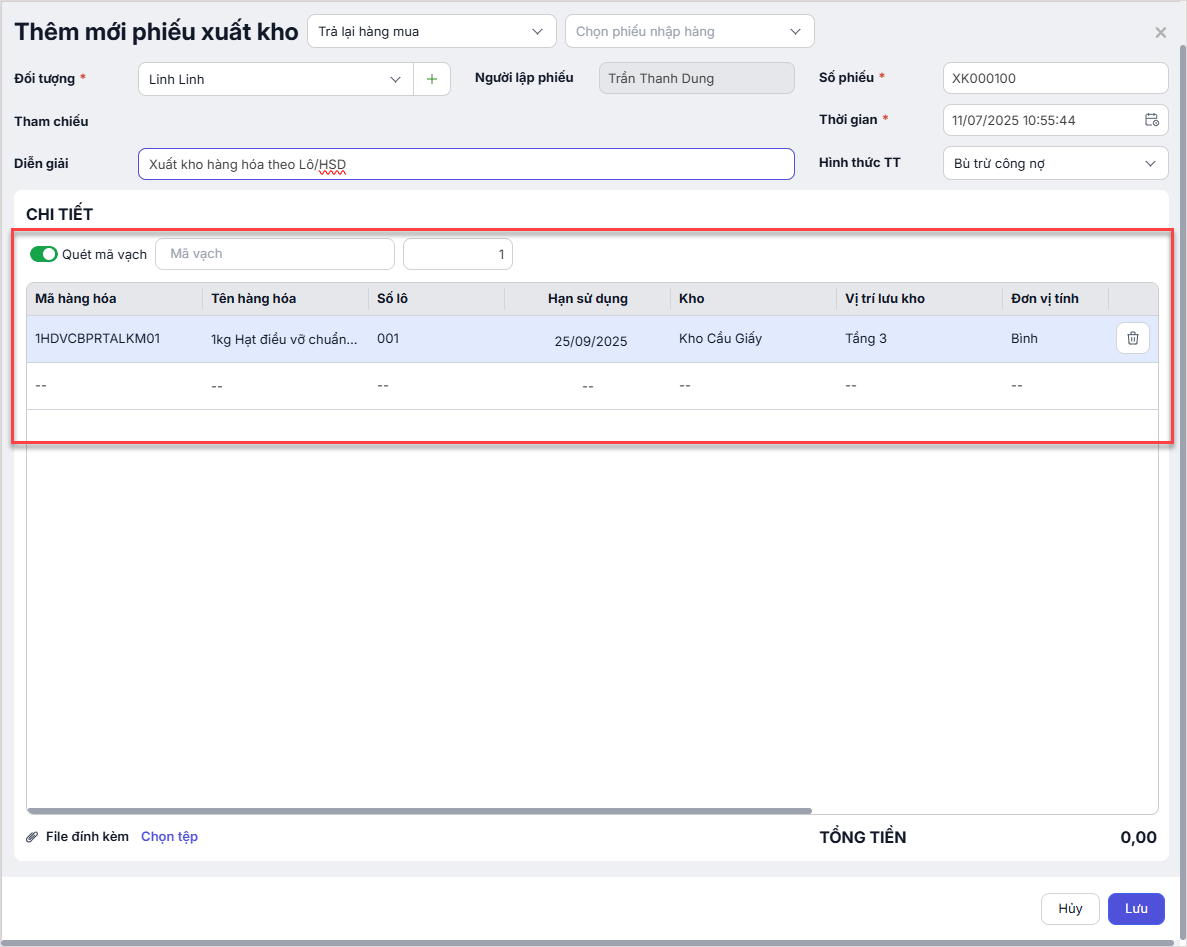Click the Thời gian field 11/07/2025 10:55:44

tap(1055, 120)
